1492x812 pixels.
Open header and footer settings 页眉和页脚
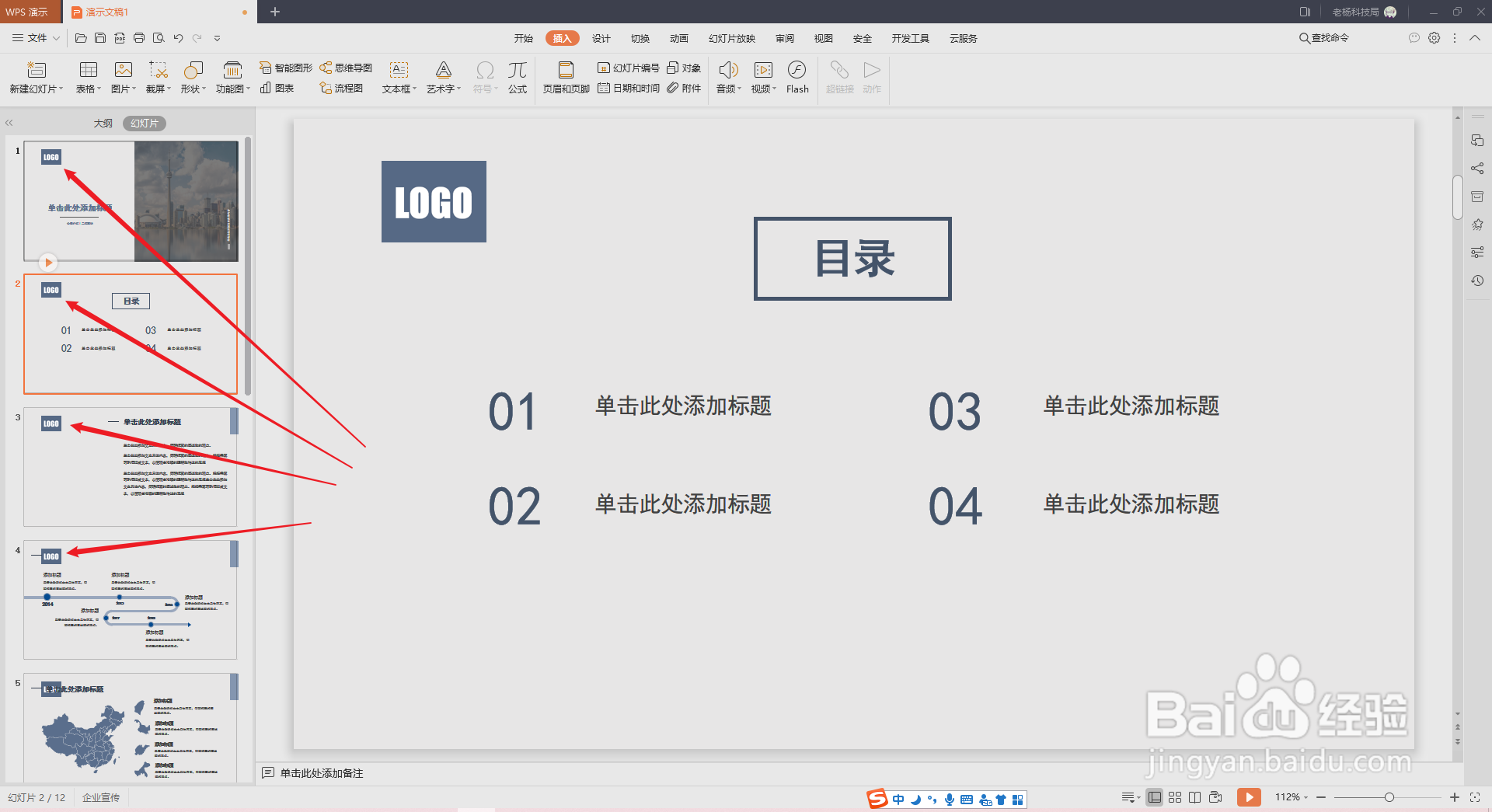click(566, 78)
